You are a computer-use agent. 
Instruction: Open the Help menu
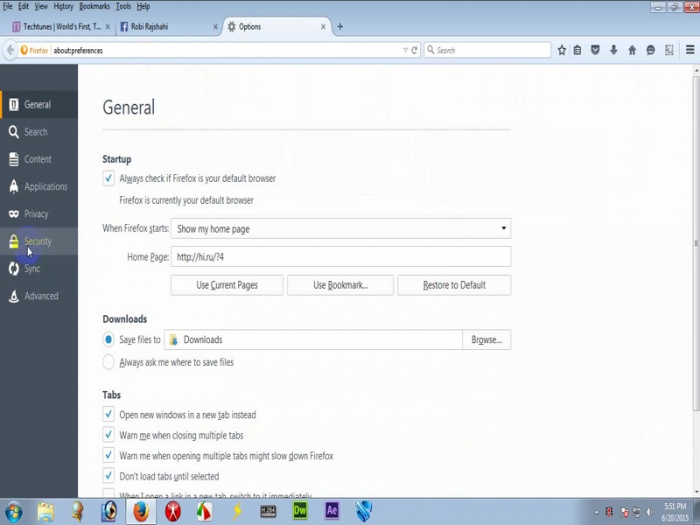click(x=143, y=6)
